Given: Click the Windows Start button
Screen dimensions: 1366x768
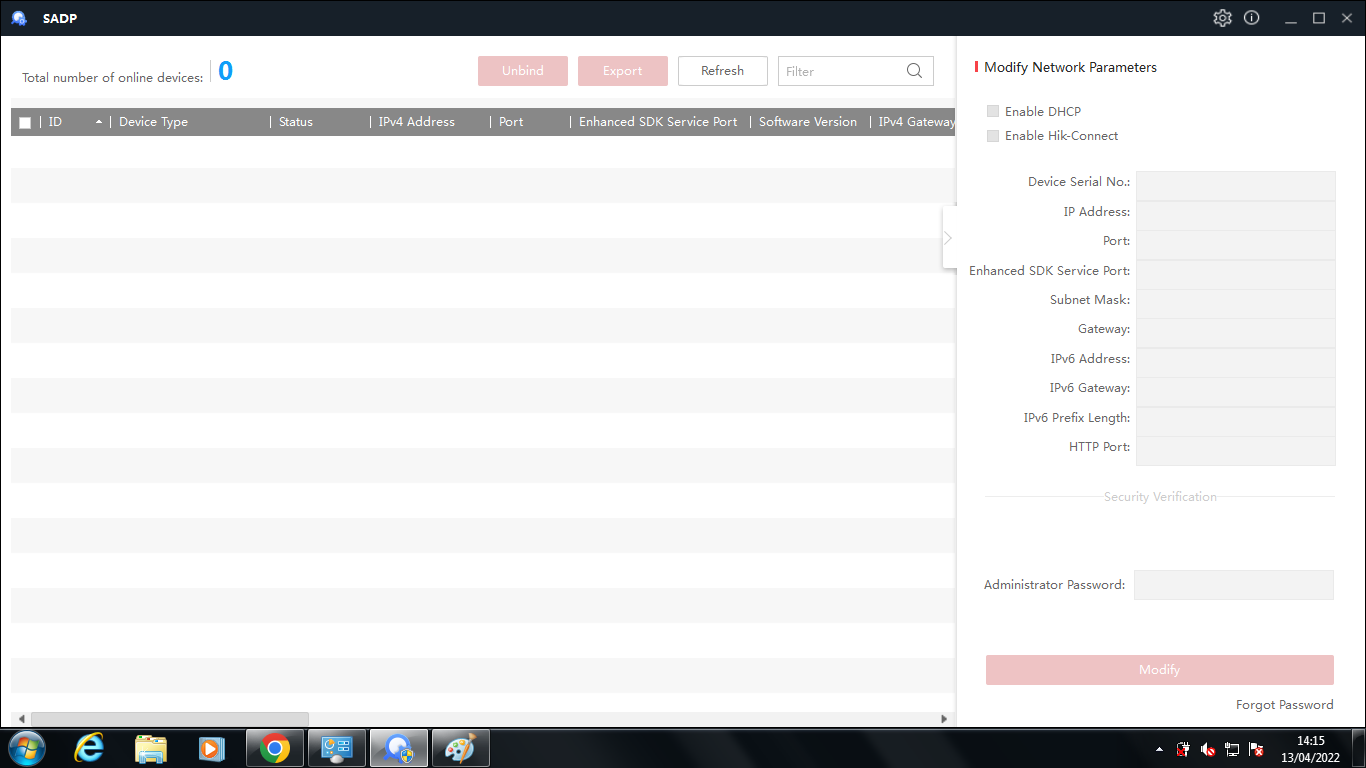Looking at the screenshot, I should [x=26, y=748].
